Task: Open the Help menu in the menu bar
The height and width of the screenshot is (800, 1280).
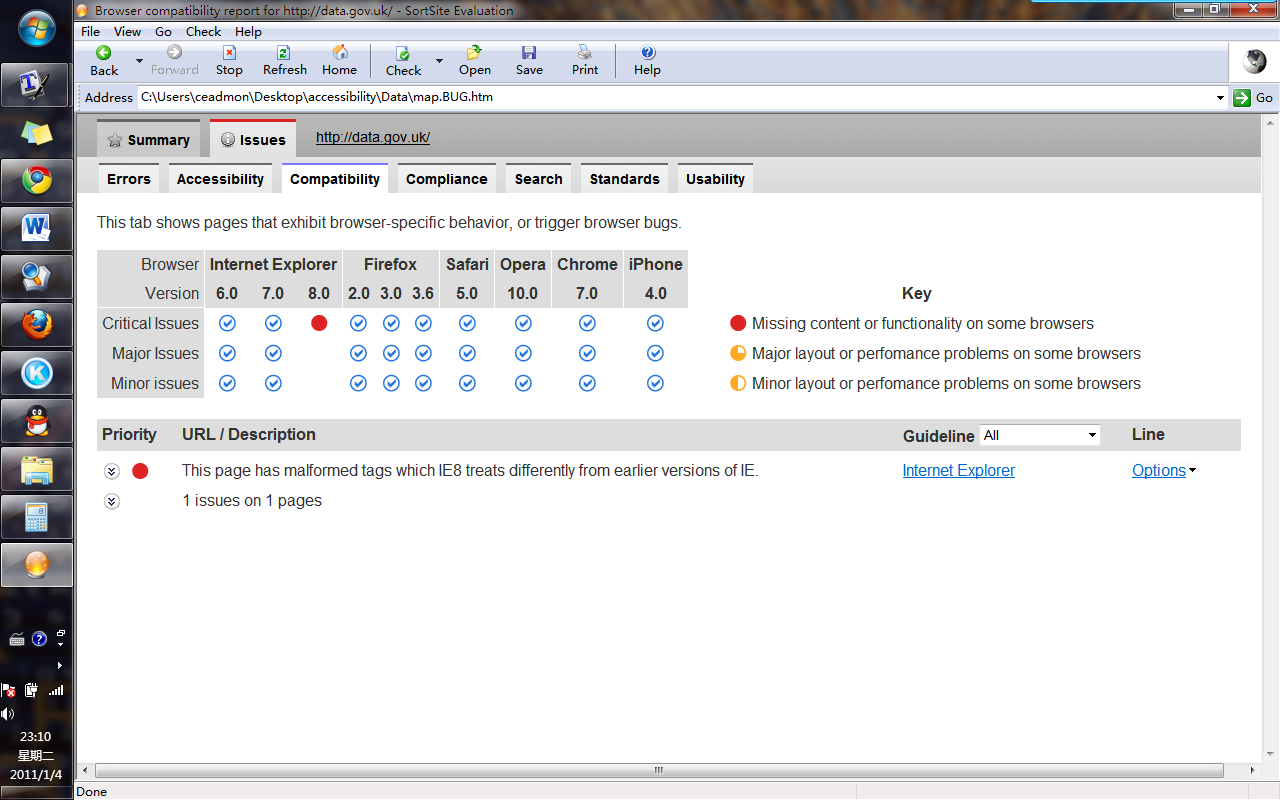Action: [x=248, y=32]
